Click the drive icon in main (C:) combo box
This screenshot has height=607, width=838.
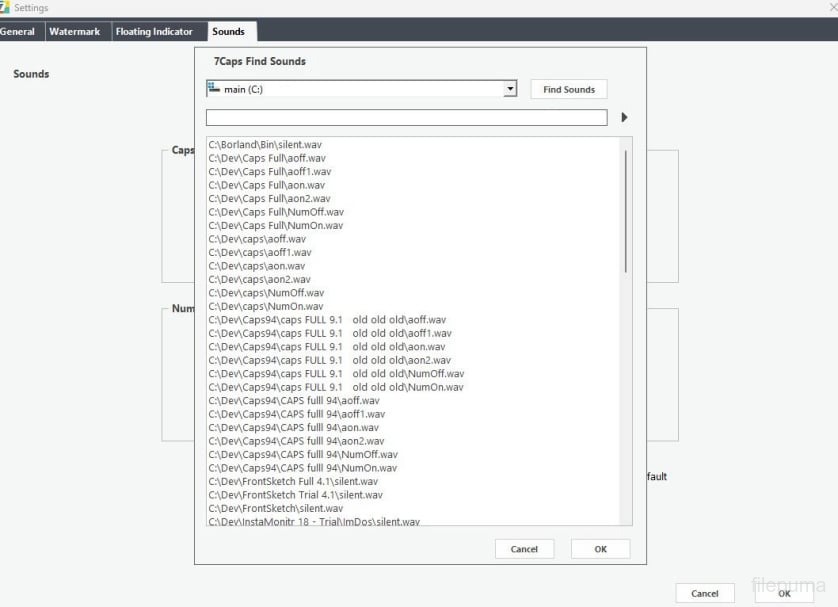click(213, 89)
